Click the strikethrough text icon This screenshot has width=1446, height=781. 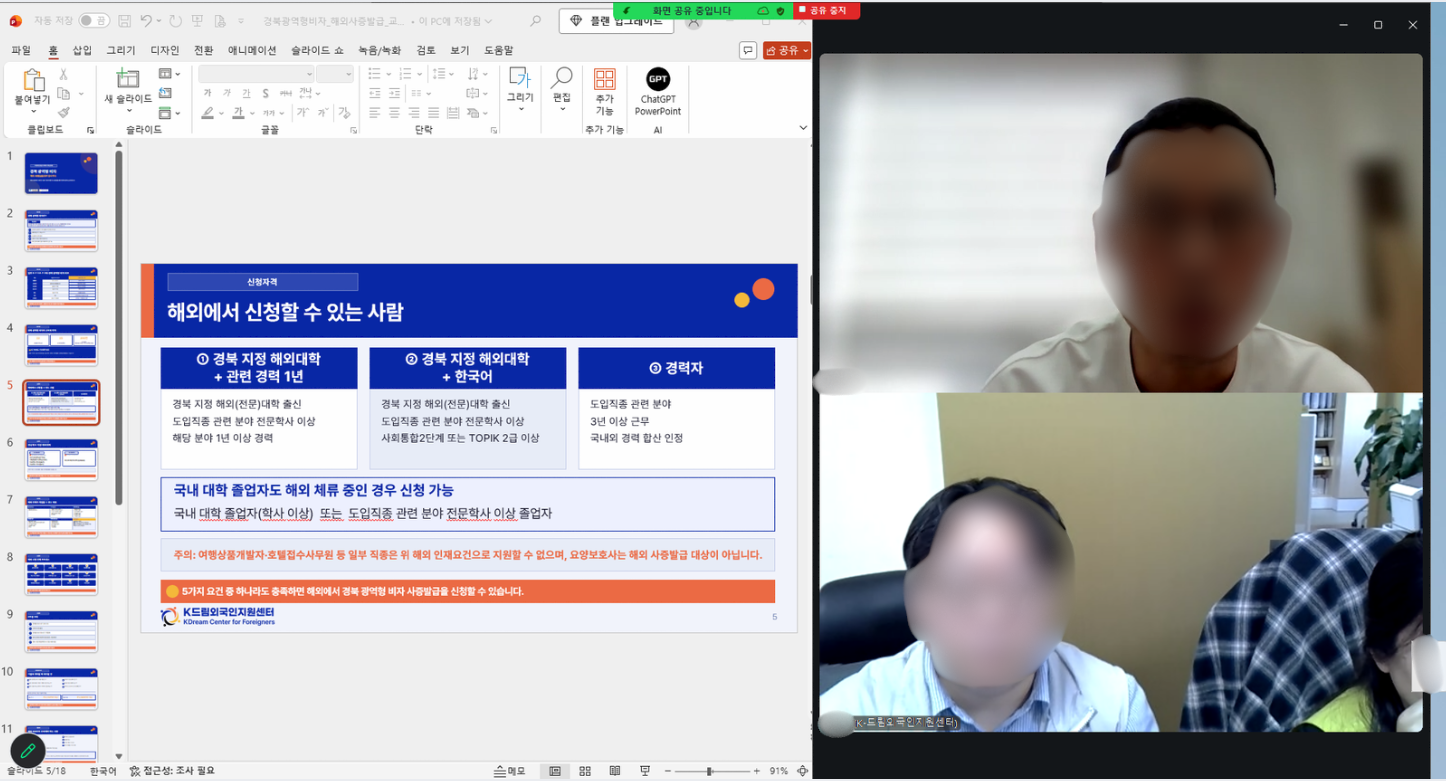pyautogui.click(x=284, y=94)
